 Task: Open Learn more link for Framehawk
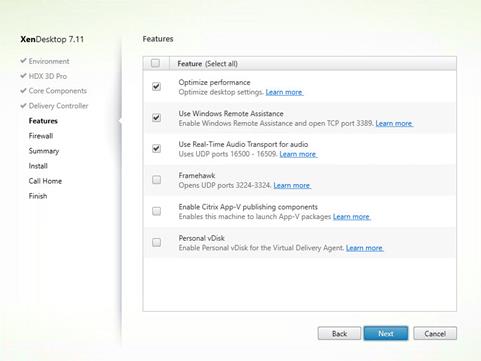point(292,186)
